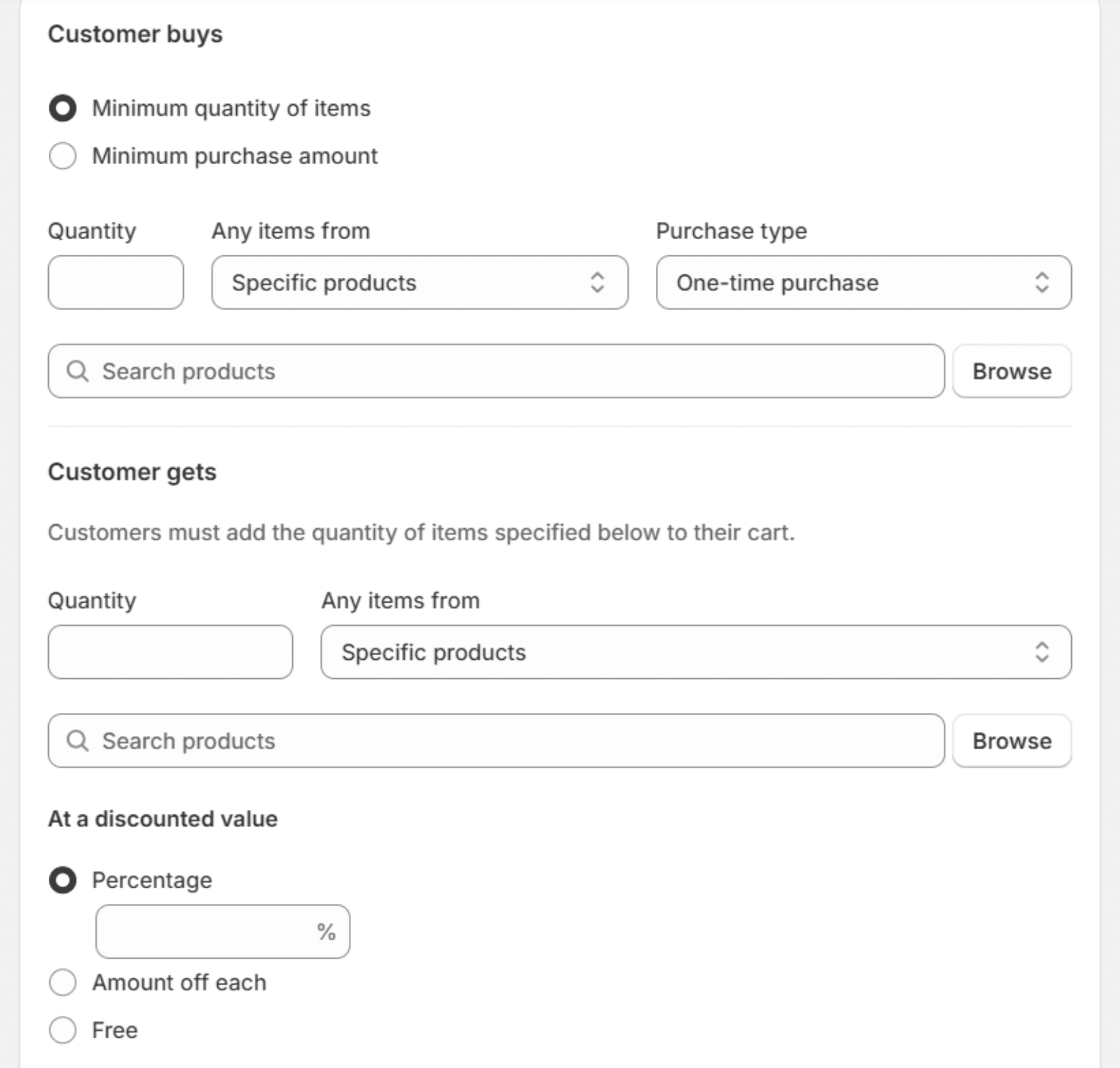The height and width of the screenshot is (1068, 1120).
Task: Focus Customer gets Search products field
Action: pyautogui.click(x=512, y=740)
